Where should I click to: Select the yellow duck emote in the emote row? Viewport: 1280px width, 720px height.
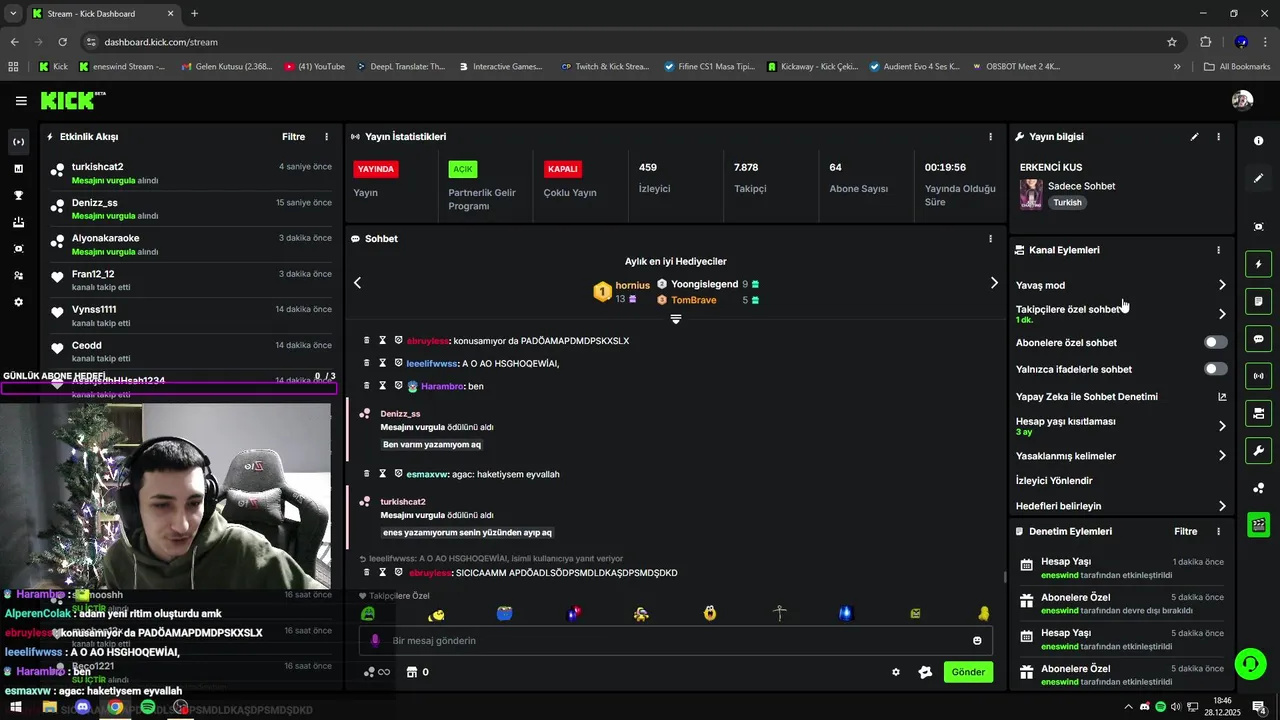(x=983, y=613)
